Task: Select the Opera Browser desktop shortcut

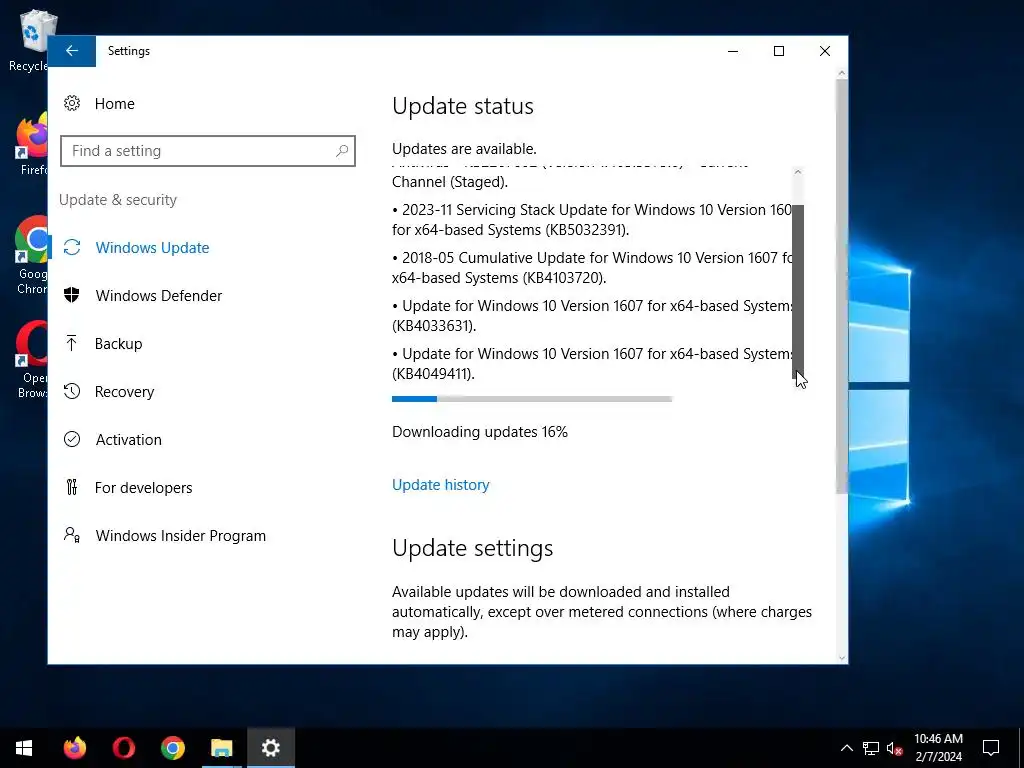Action: [x=30, y=360]
